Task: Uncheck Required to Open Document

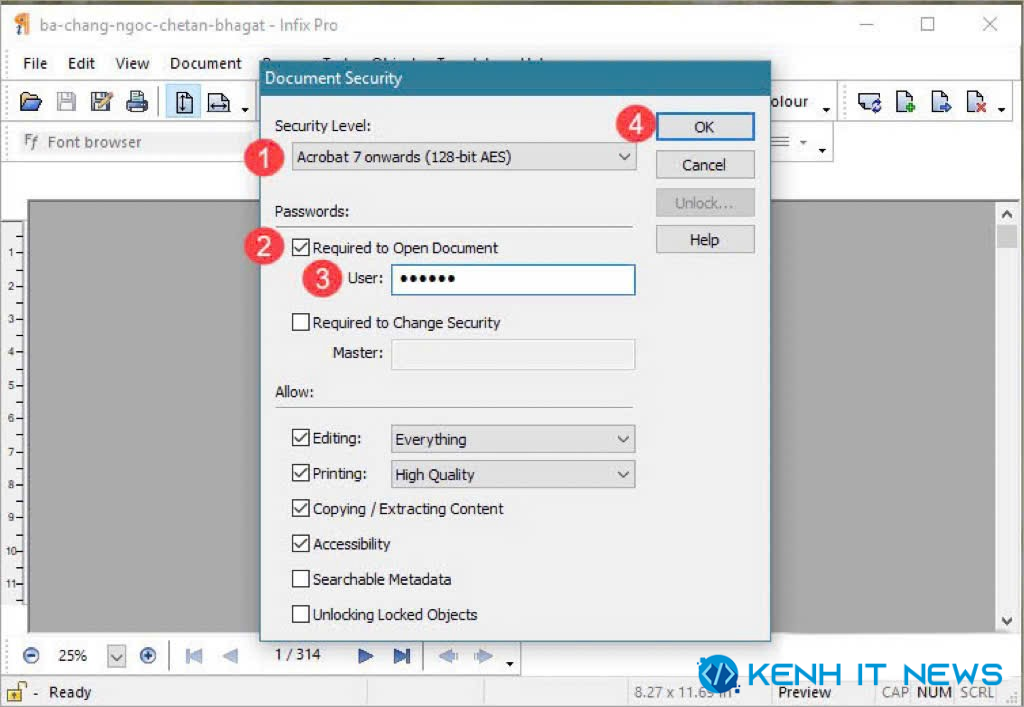Action: [x=300, y=247]
